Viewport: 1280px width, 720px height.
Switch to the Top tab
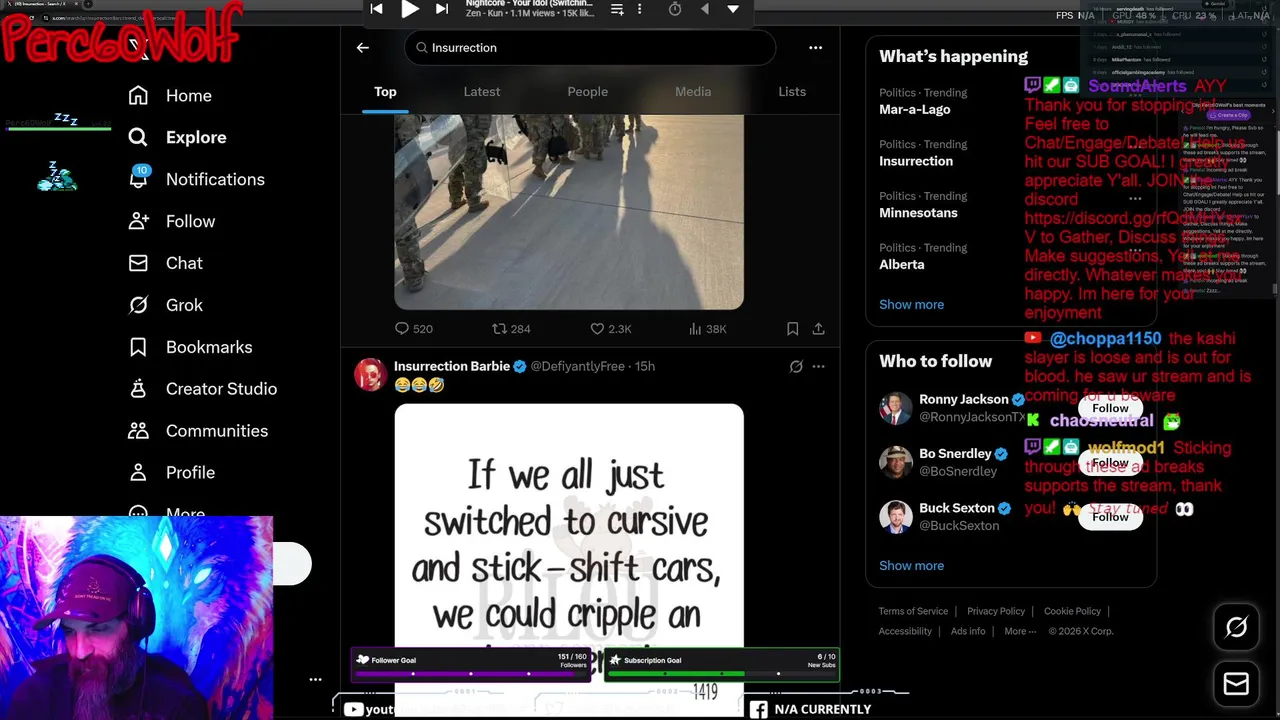(x=385, y=91)
